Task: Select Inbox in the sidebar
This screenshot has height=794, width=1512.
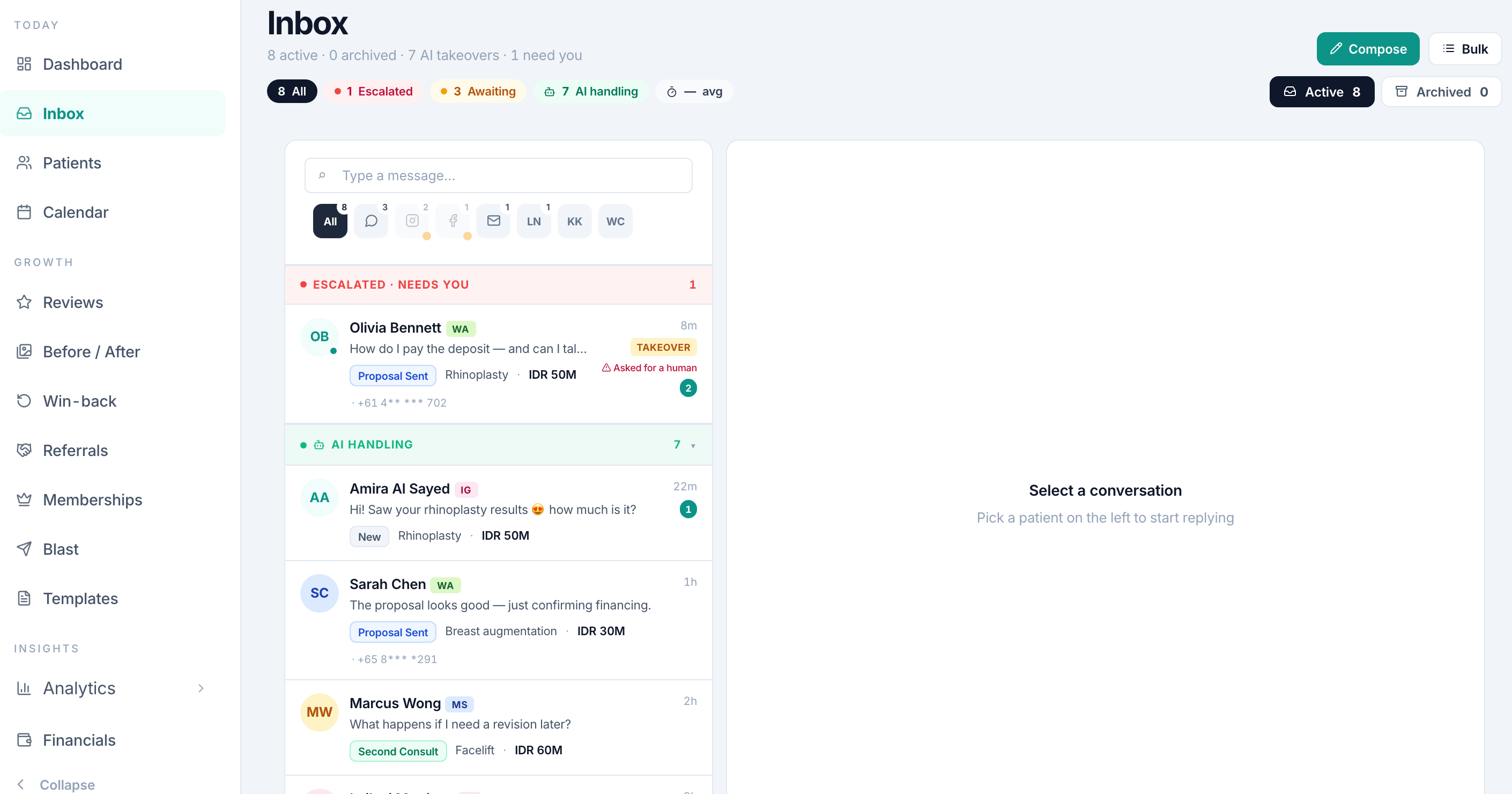Action: [112, 113]
